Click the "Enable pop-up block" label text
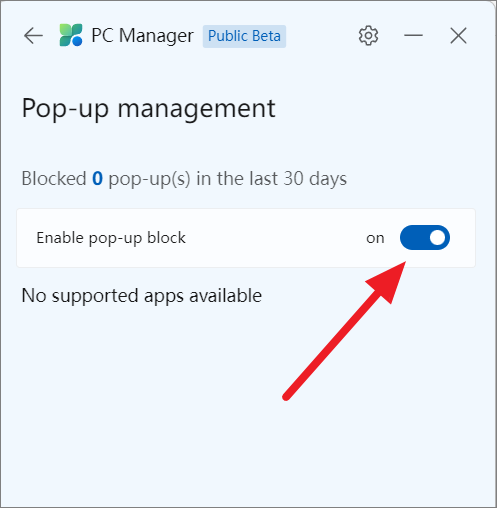This screenshot has height=508, width=497. [111, 238]
